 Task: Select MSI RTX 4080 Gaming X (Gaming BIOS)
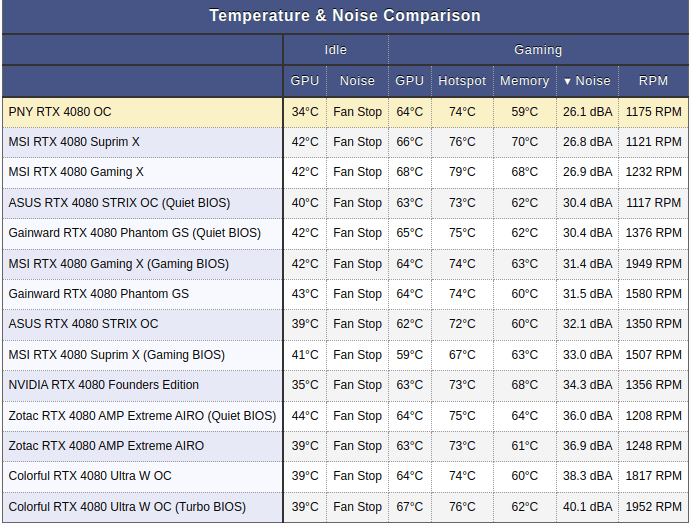[x=119, y=264]
